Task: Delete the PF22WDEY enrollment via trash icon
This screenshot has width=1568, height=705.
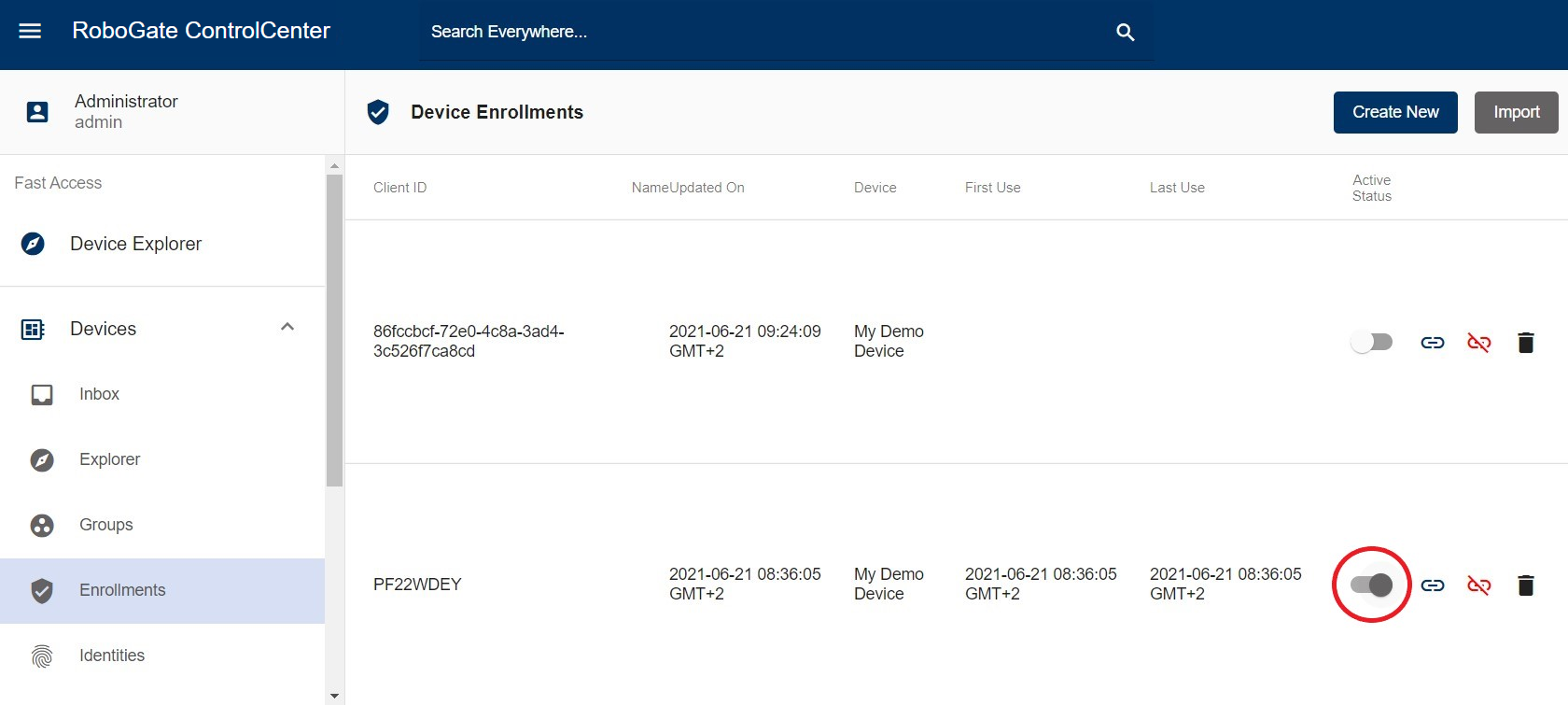Action: pos(1526,585)
